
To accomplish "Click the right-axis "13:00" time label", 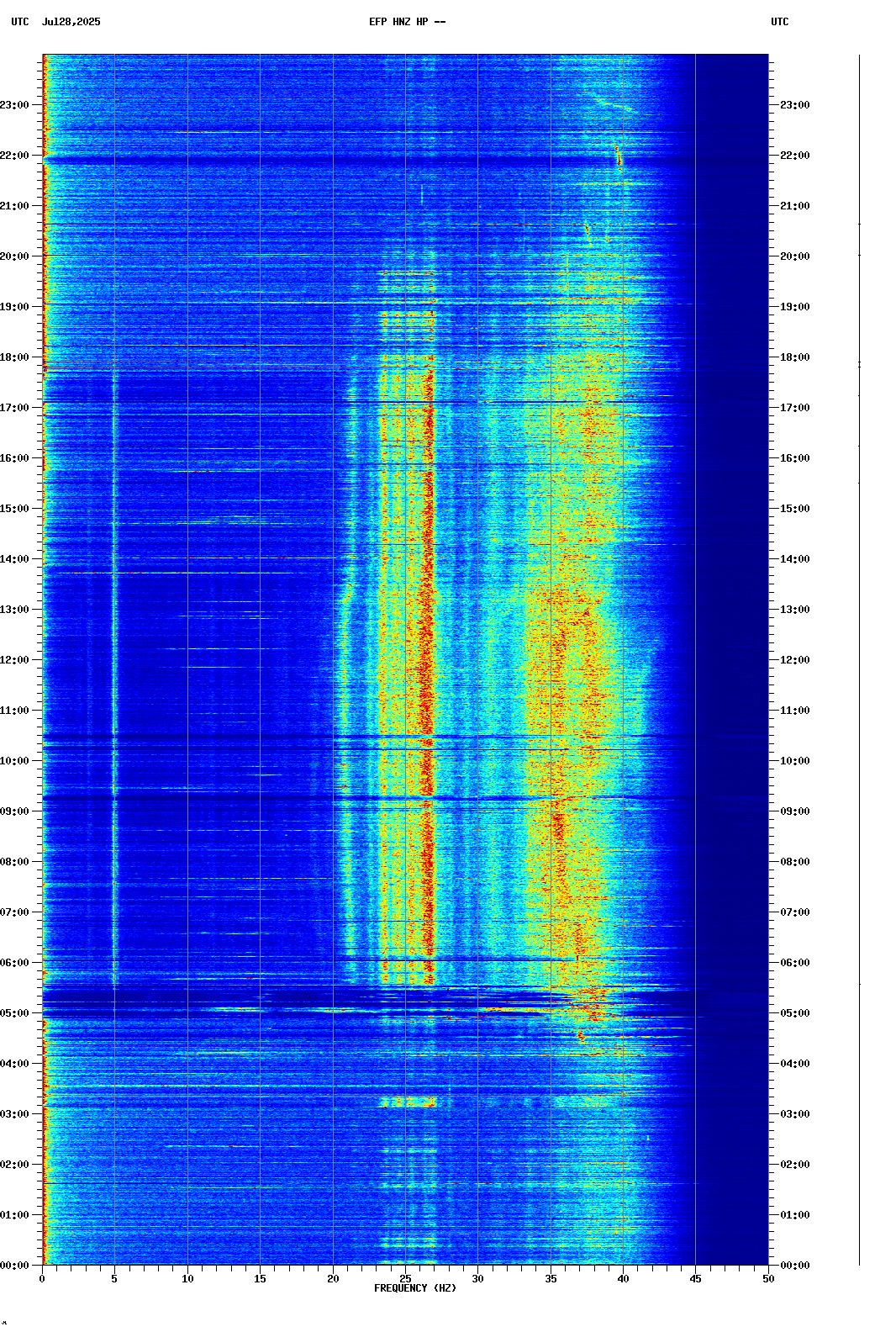I will [795, 610].
